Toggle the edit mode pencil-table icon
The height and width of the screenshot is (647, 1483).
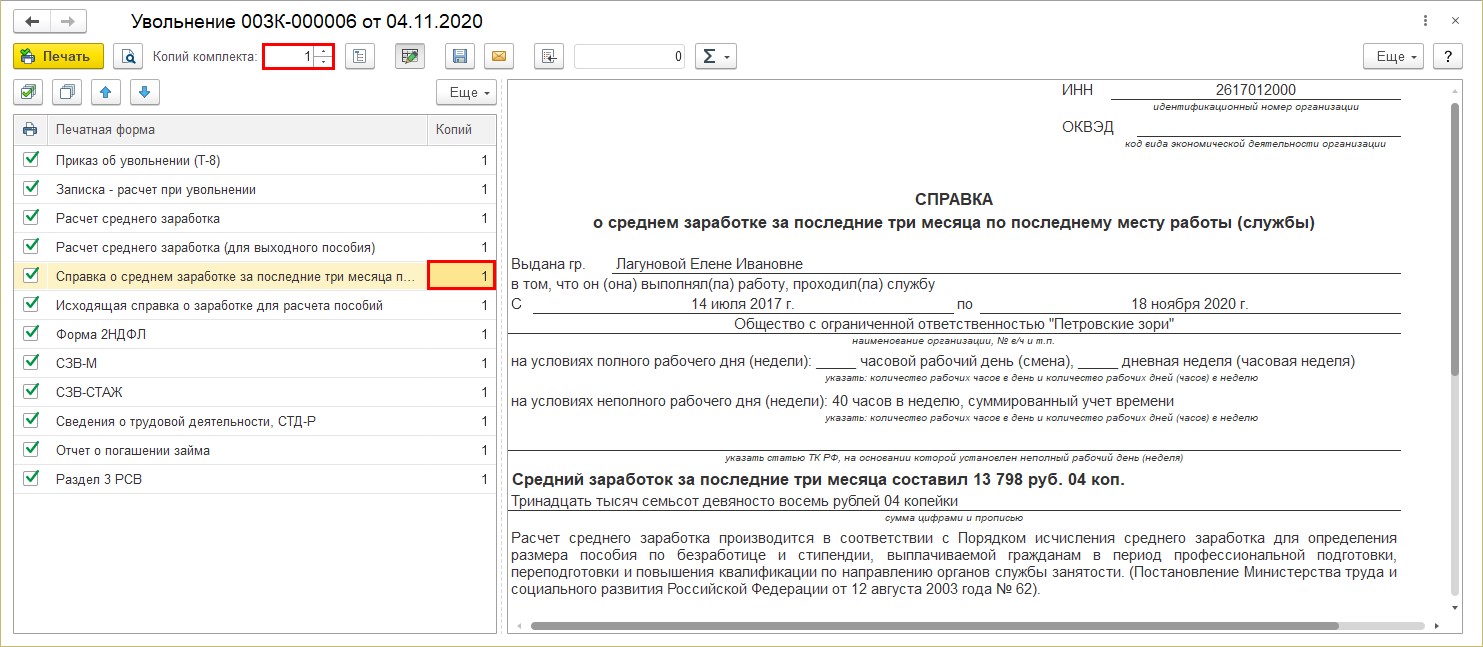click(408, 56)
